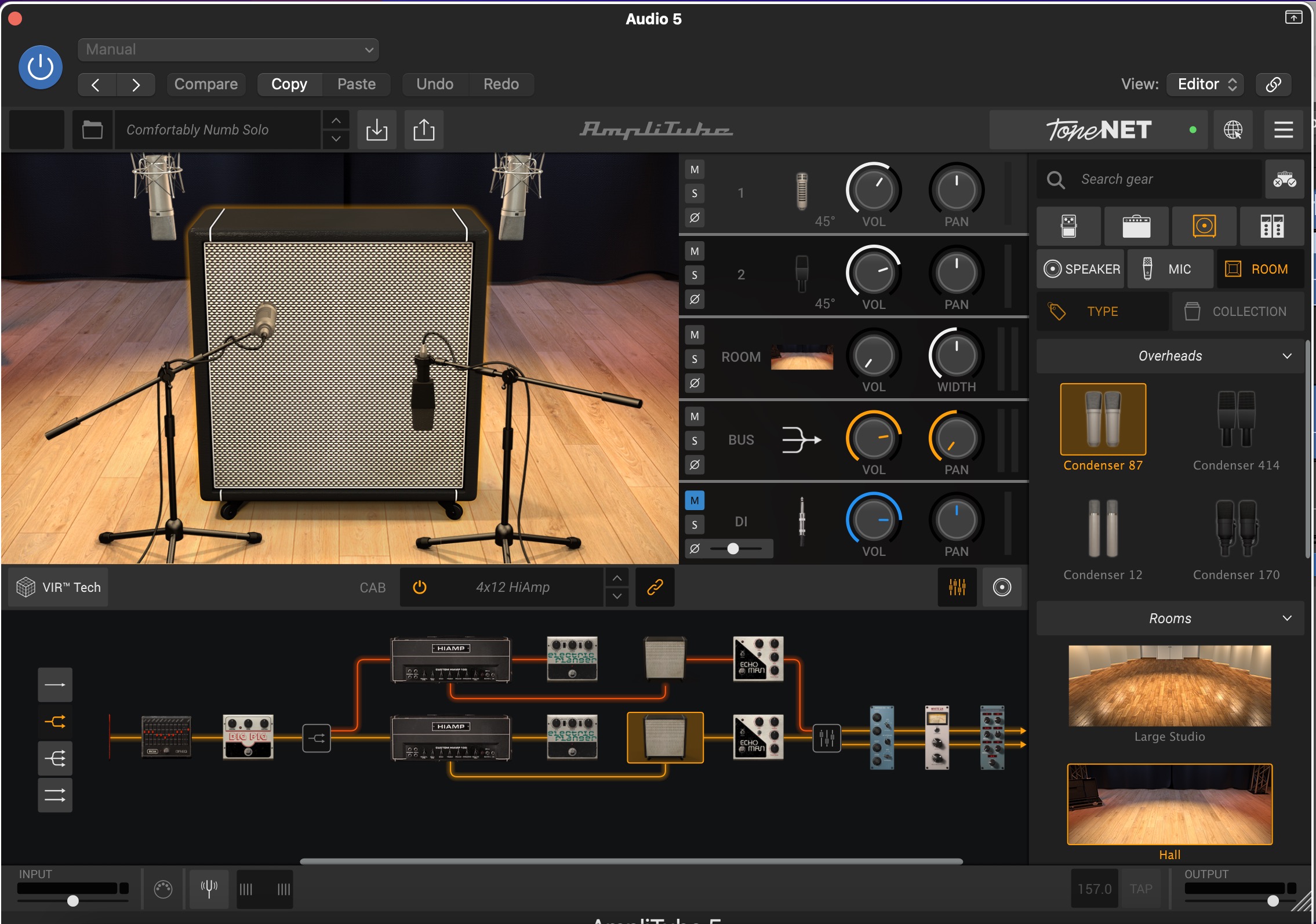Unmute the DI channel

[x=695, y=500]
